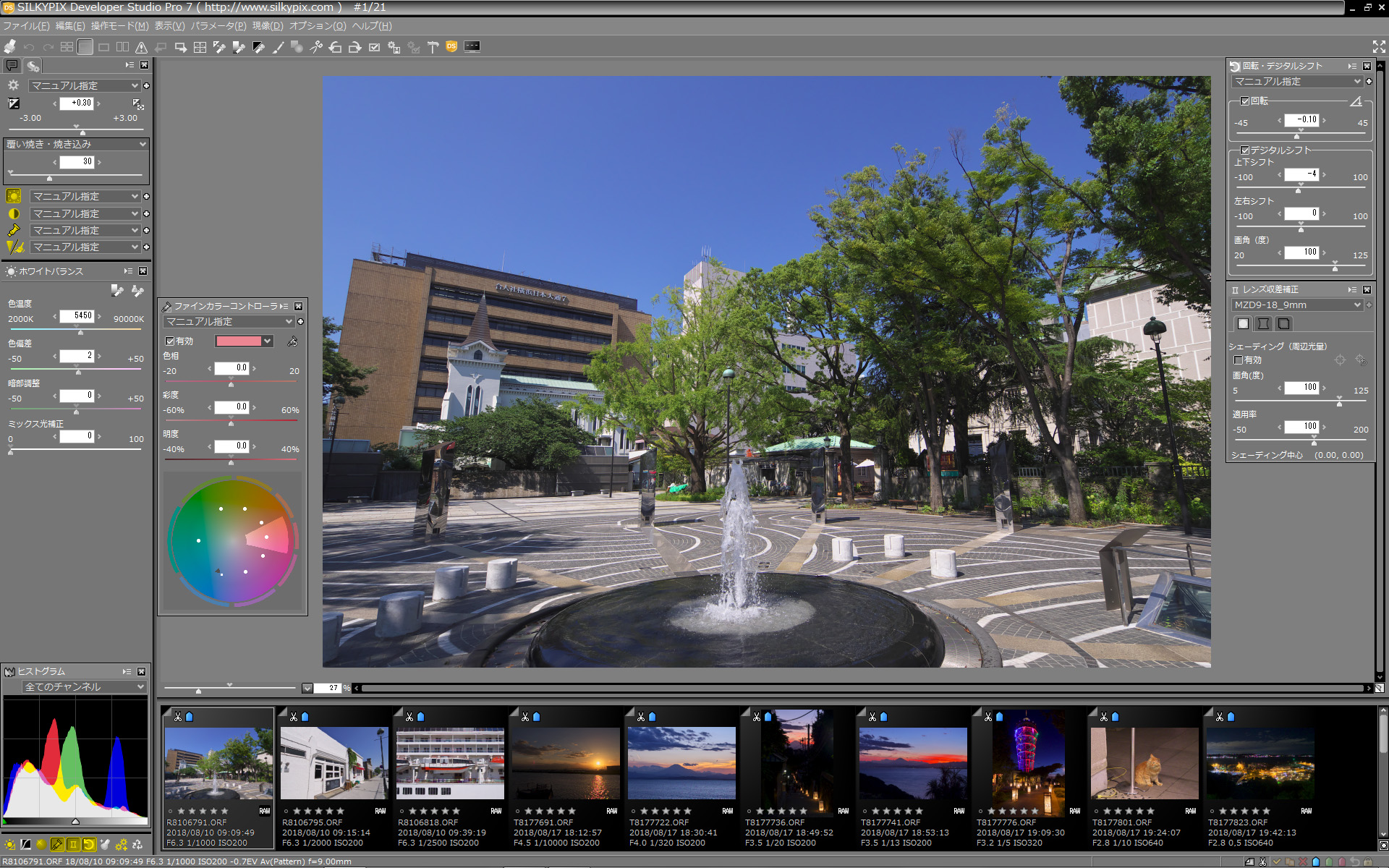Open the rotation panel マニュアル指定 dropdown
The width and height of the screenshot is (1389, 868).
tap(1297, 82)
